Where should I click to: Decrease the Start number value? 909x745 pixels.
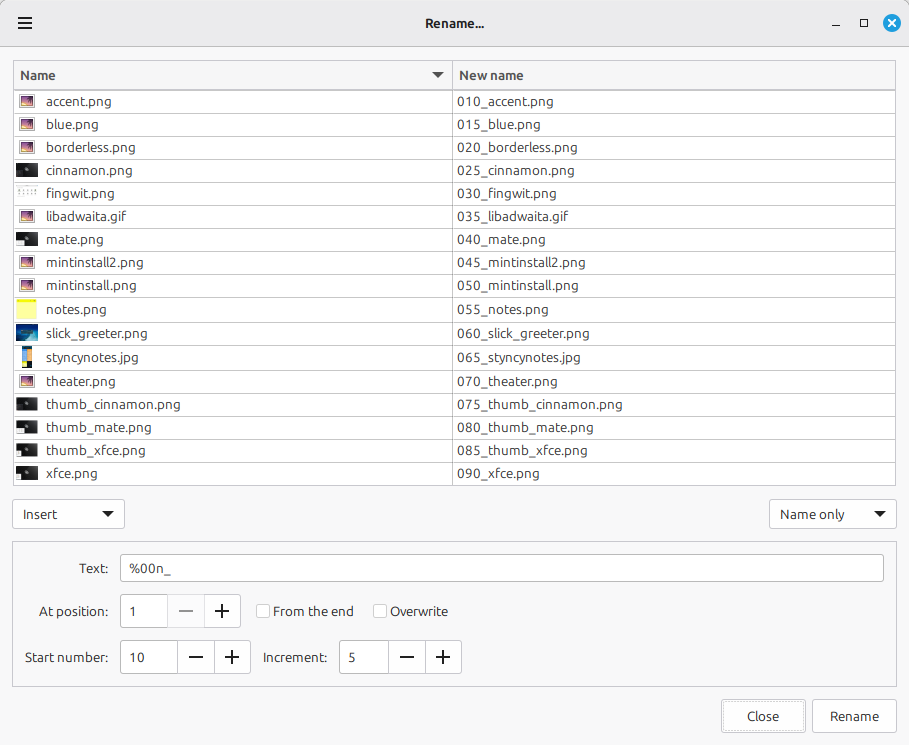196,657
